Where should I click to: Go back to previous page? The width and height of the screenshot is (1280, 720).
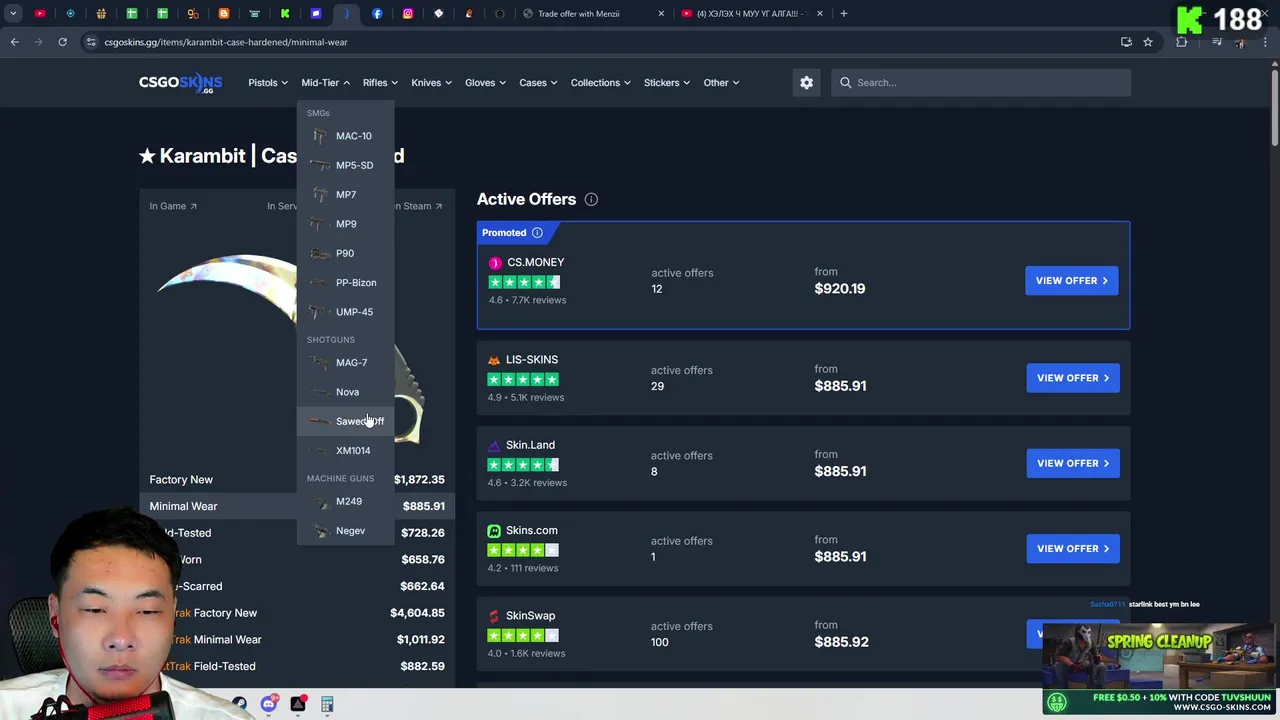[x=15, y=42]
